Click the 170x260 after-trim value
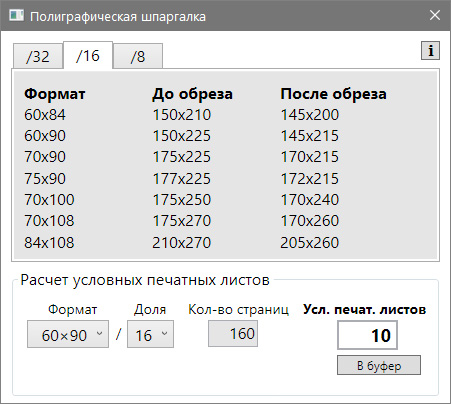 [x=310, y=221]
